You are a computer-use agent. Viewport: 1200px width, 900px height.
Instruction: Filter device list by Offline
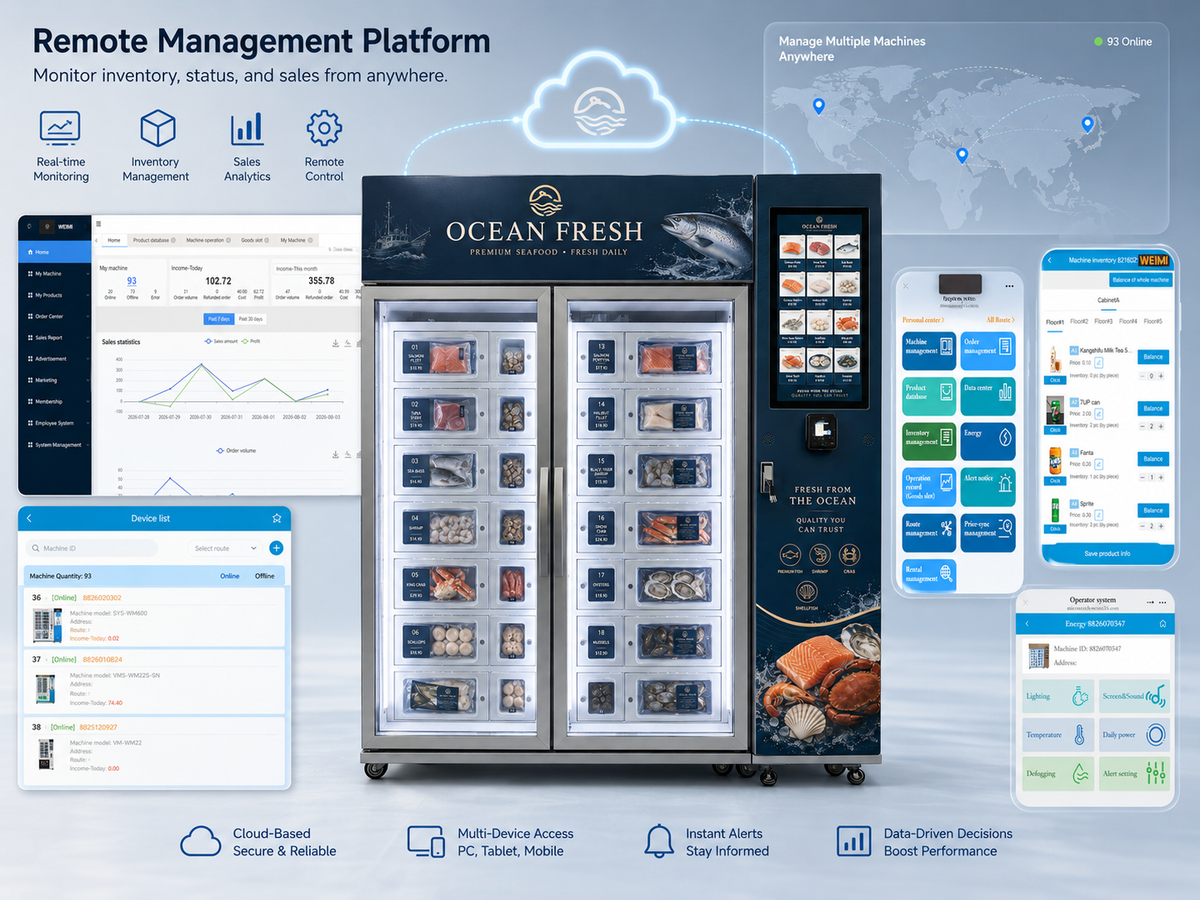tap(264, 576)
